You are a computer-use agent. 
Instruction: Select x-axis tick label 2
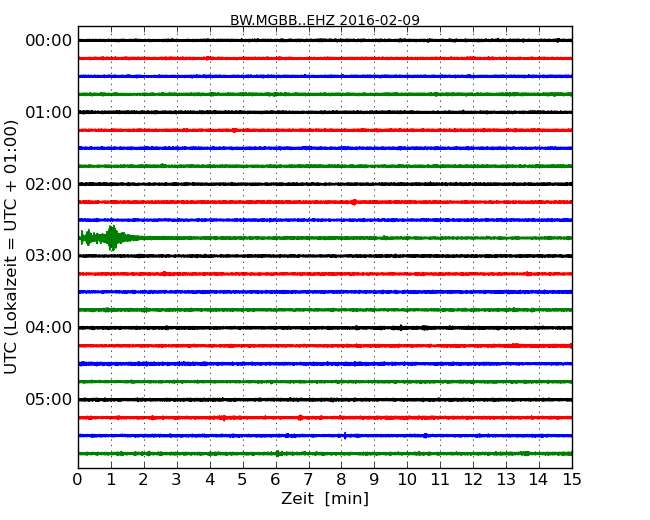(x=143, y=480)
